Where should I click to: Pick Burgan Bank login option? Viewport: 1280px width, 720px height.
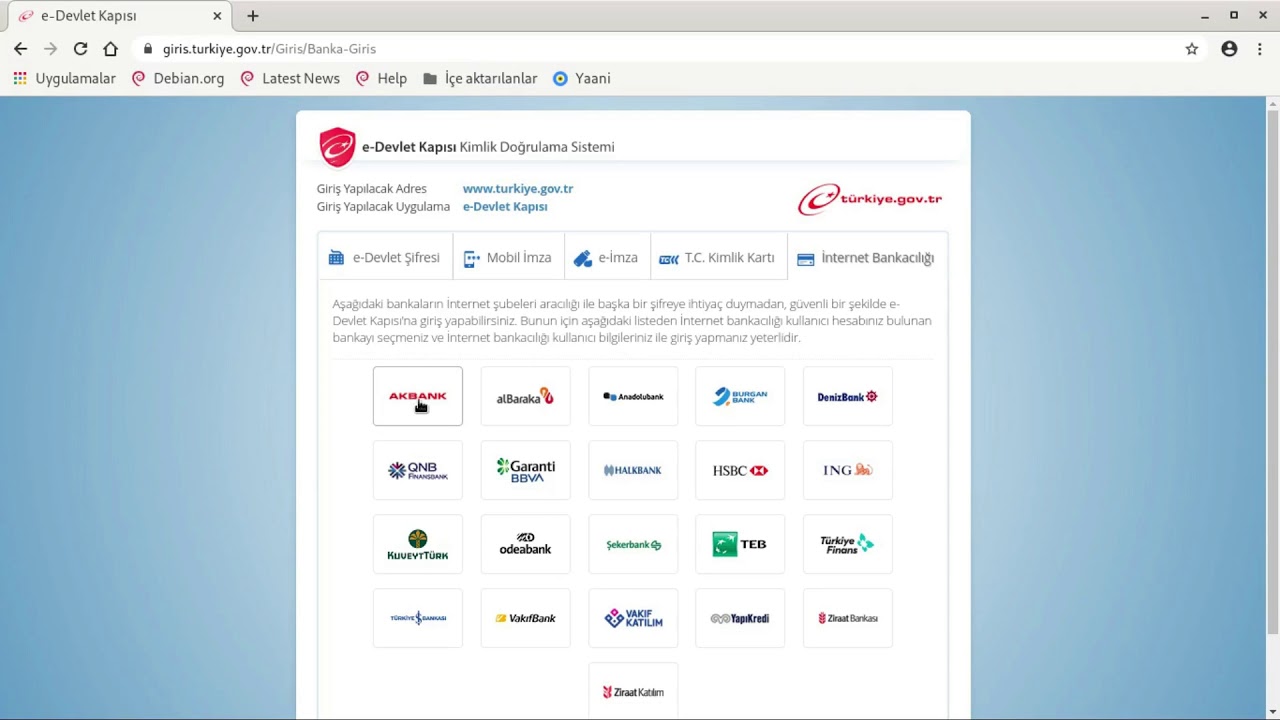740,396
